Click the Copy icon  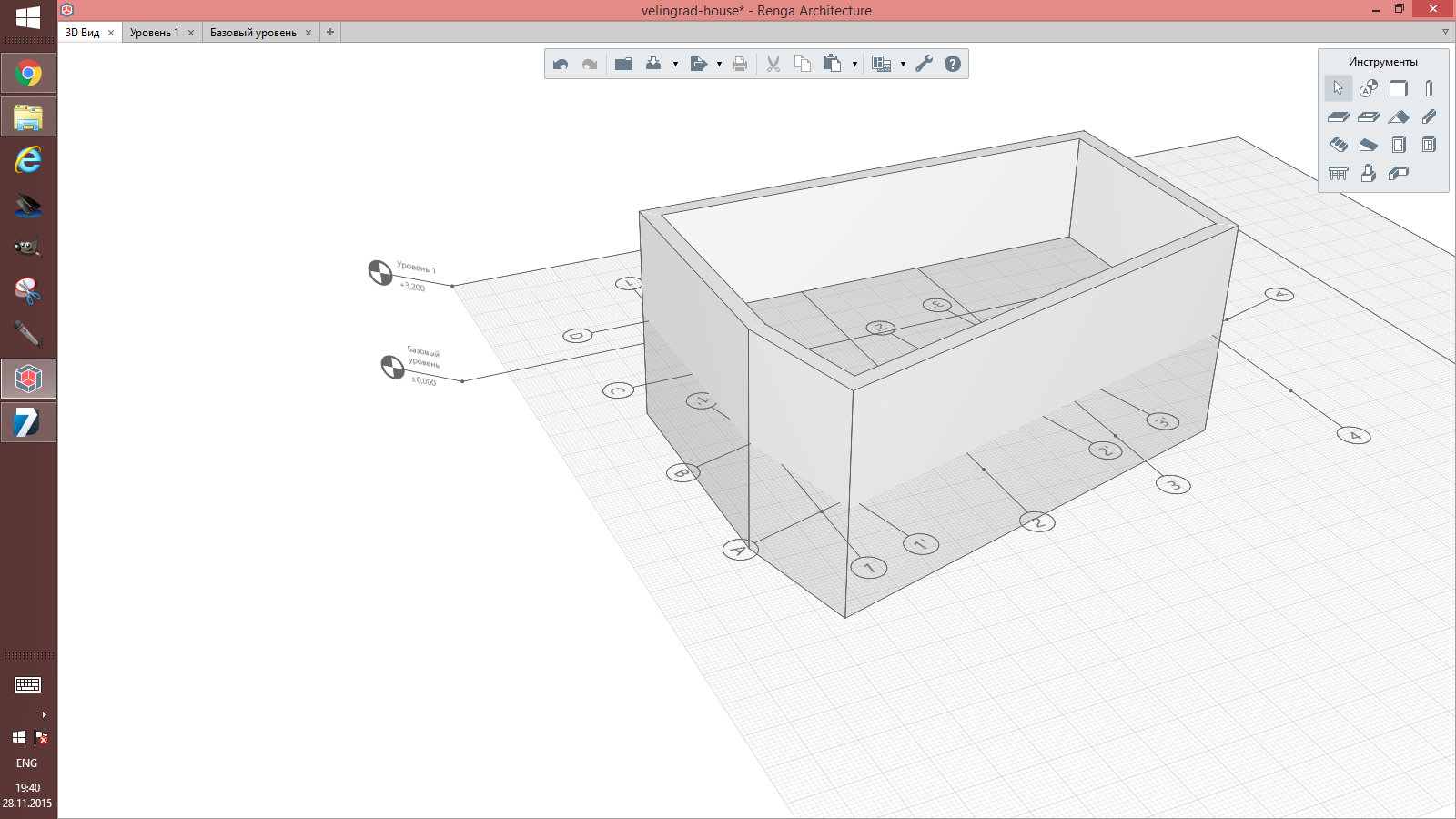coord(804,64)
